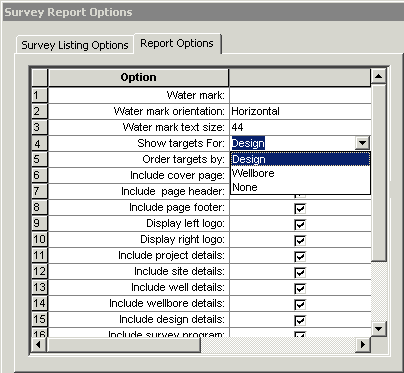Click the Water mark value field
The width and height of the screenshot is (404, 373).
300,95
